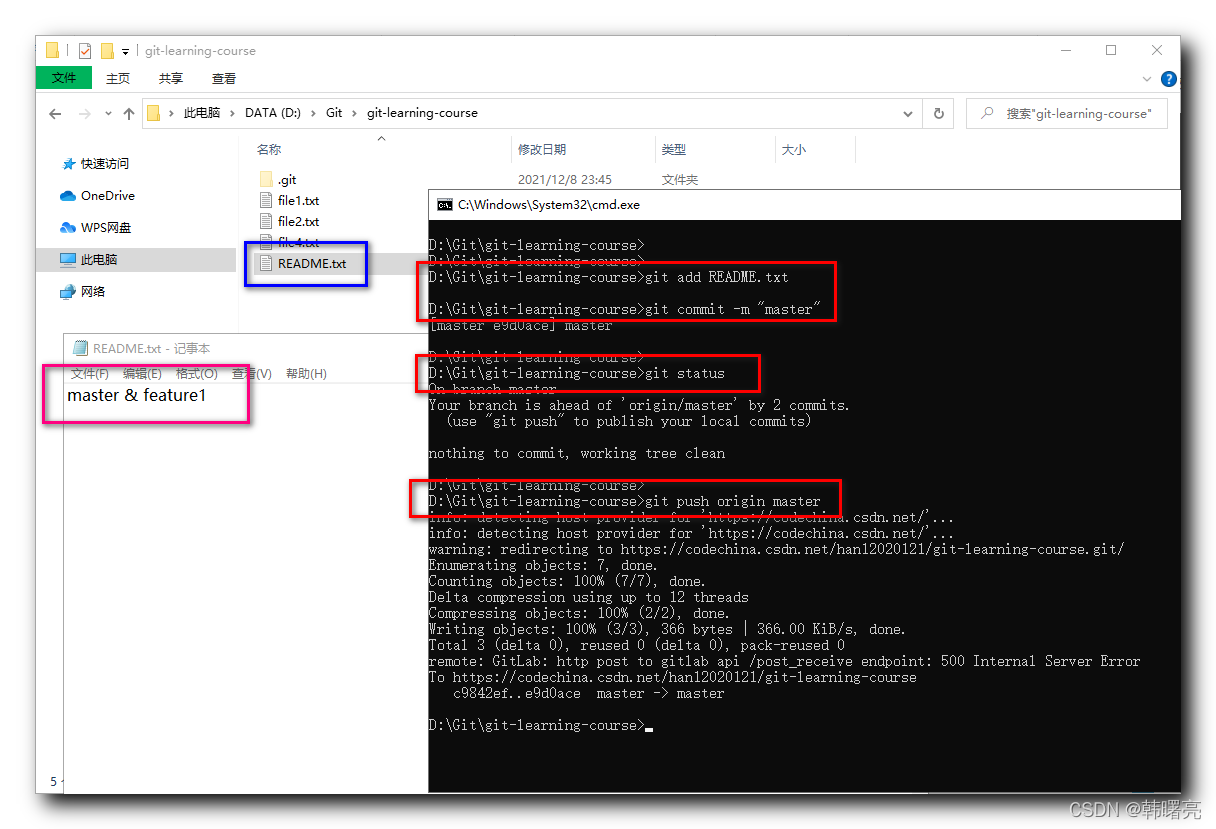This screenshot has width=1216, height=829.
Task: Click 'git add README.txt' command line in cmd
Action: point(608,277)
